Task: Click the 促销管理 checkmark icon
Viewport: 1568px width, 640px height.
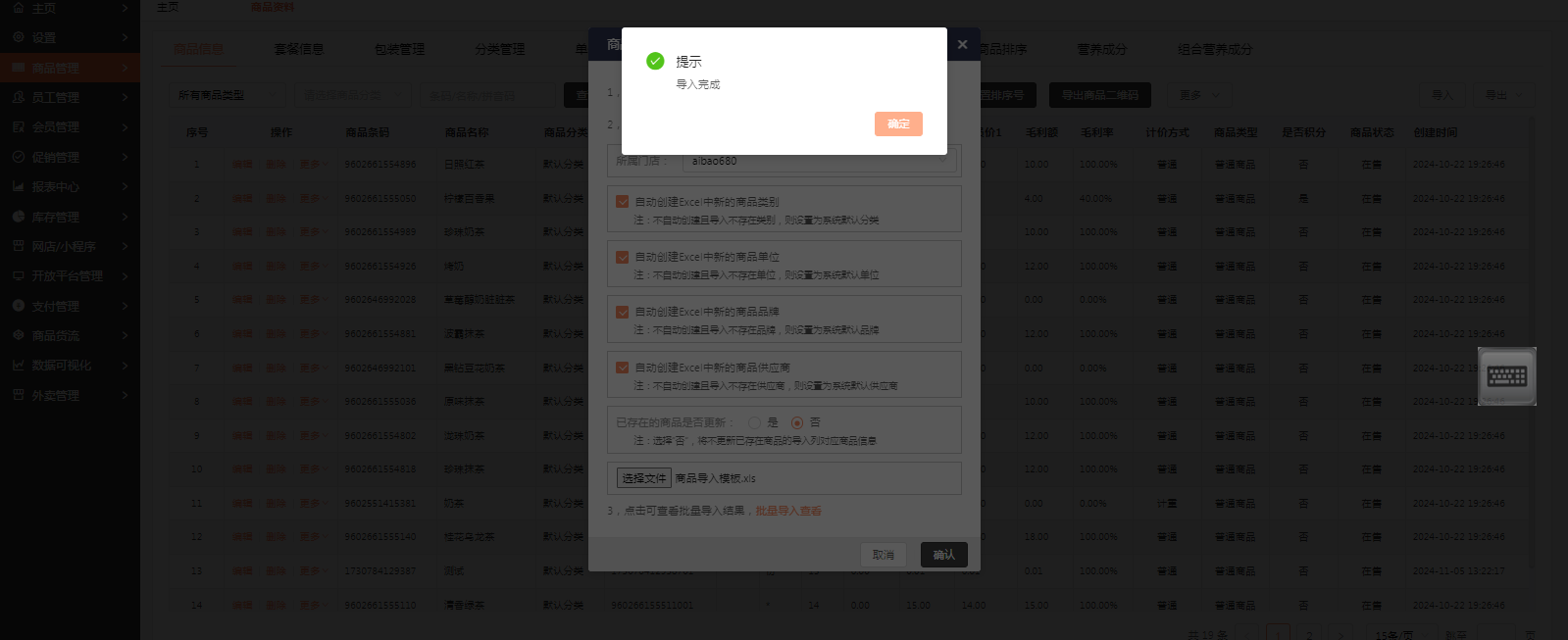Action: coord(19,157)
